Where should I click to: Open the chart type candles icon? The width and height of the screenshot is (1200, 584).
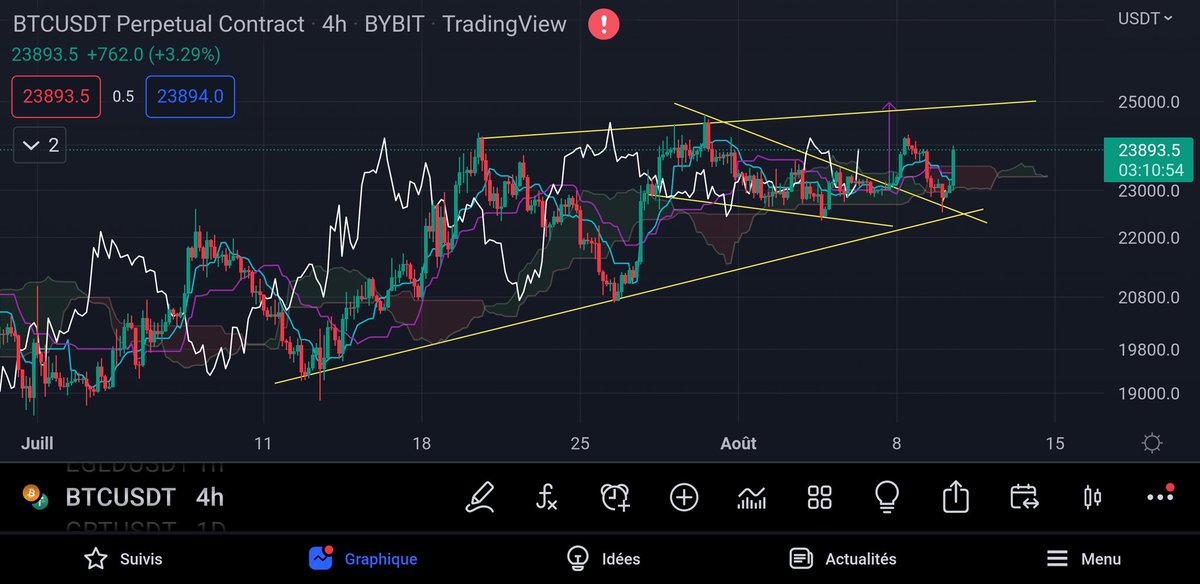tap(751, 497)
